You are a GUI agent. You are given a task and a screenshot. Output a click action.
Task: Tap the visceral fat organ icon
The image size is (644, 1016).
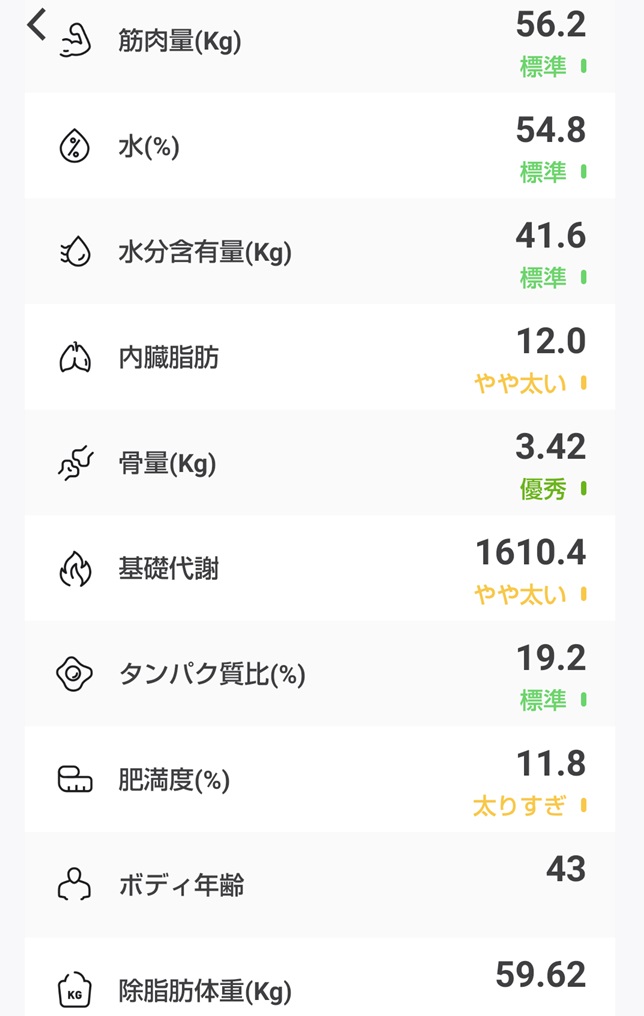[75, 357]
